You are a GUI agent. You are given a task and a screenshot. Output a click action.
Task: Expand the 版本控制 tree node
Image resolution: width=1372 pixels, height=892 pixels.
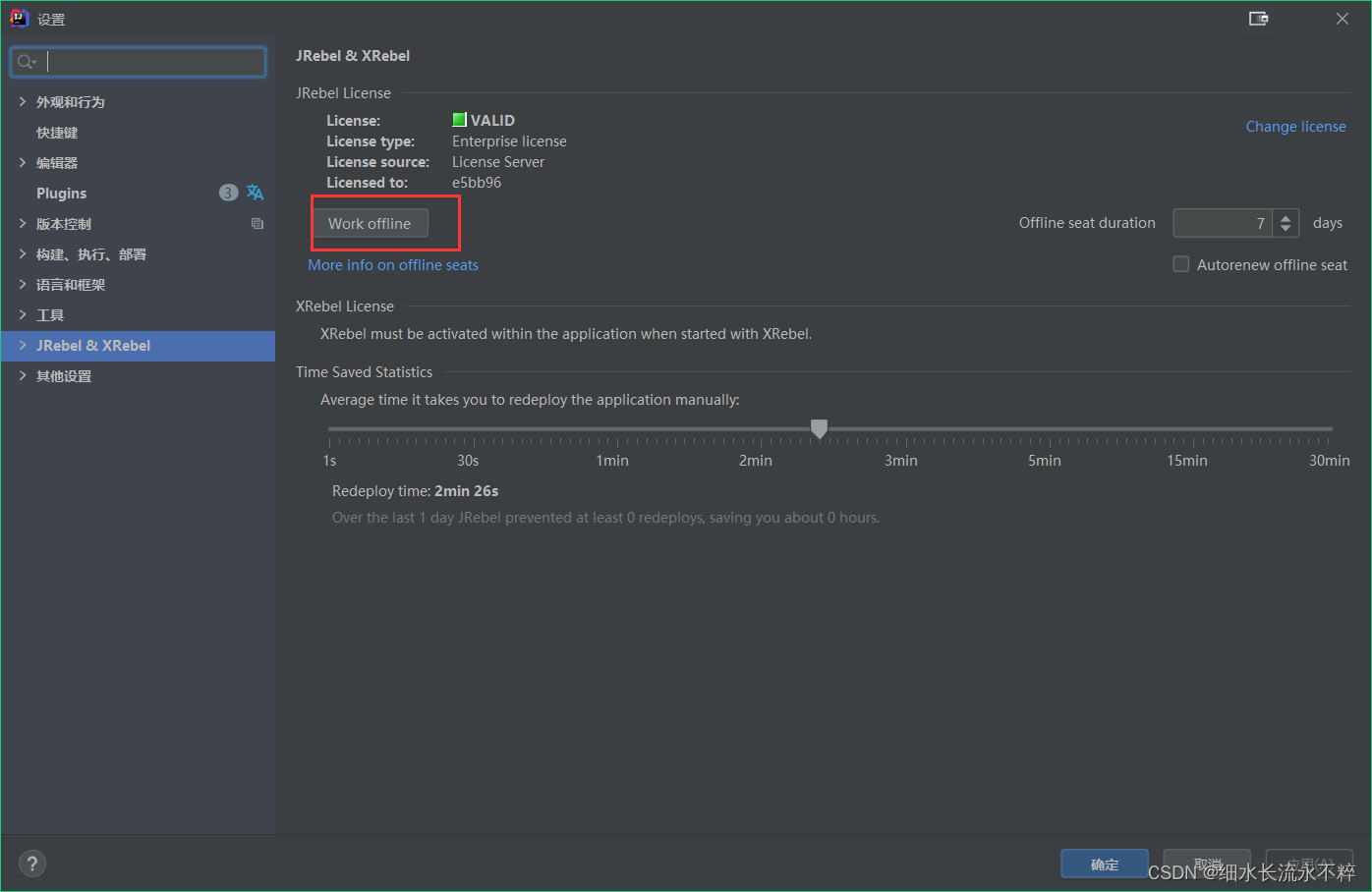[23, 223]
